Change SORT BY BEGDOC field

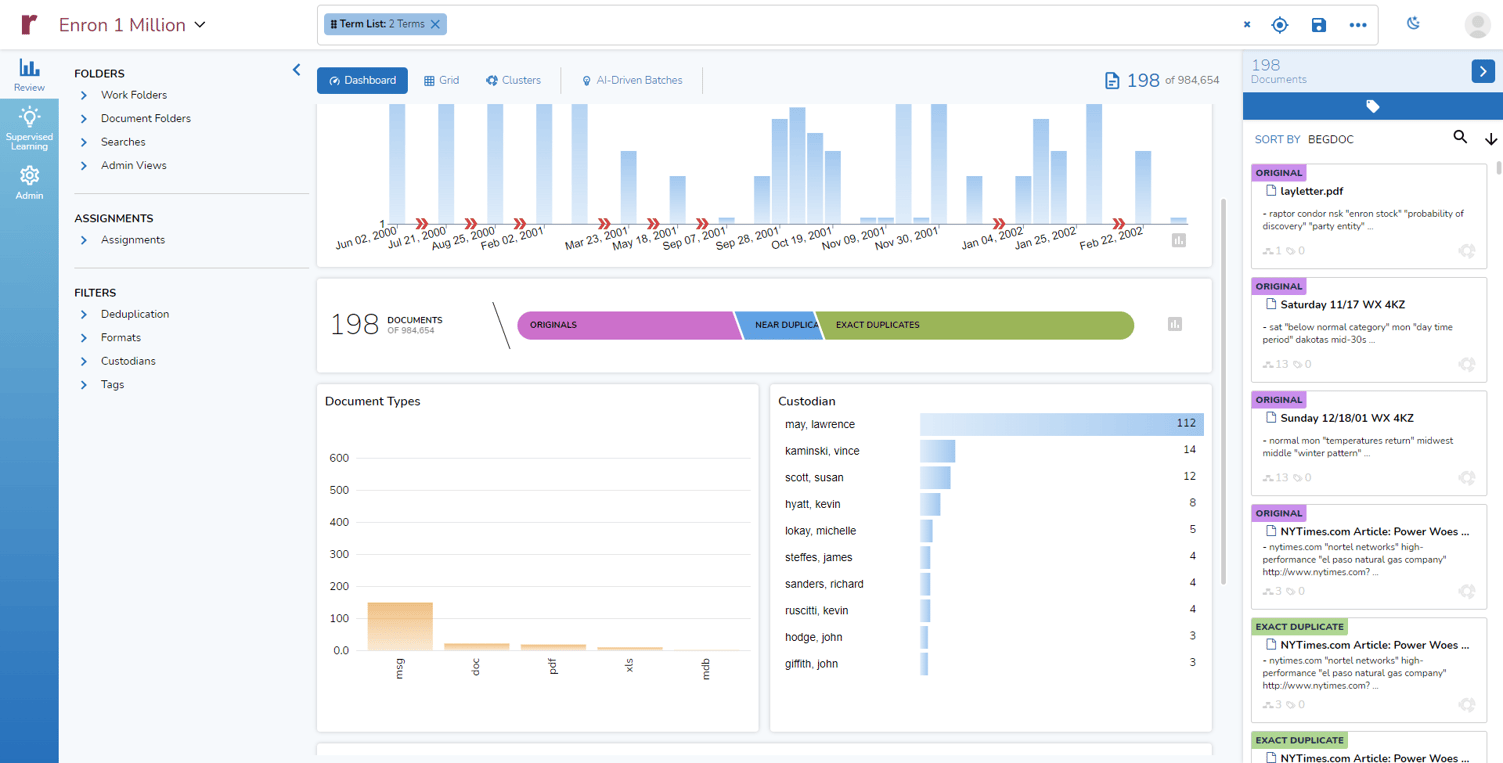(x=1330, y=140)
